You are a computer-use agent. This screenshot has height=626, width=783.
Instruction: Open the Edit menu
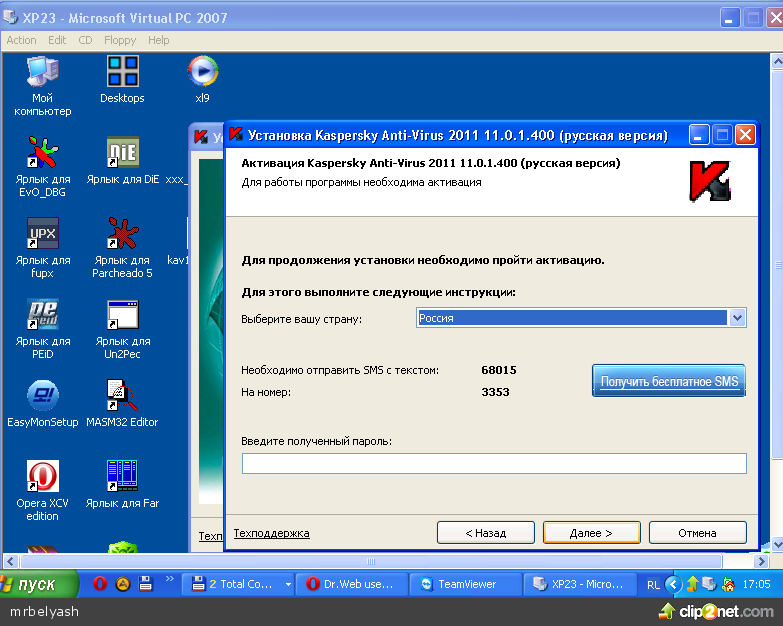point(57,40)
